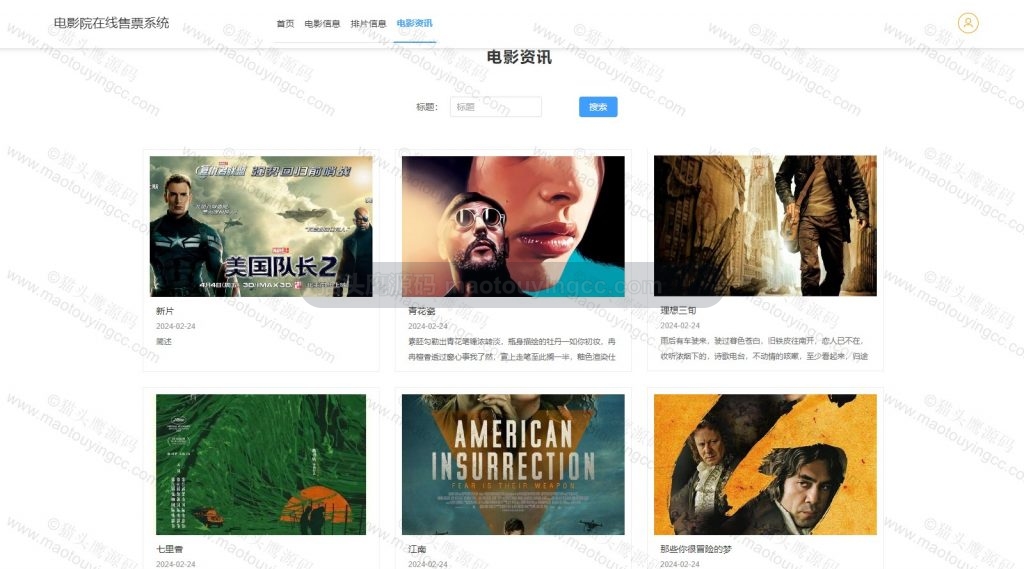Viewport: 1024px width, 569px height.
Task: Click the 标题: label beside search field
Action: [427, 107]
